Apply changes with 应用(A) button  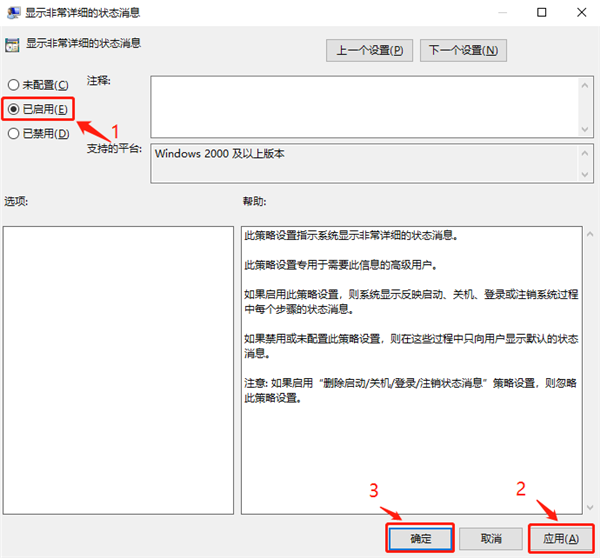point(561,538)
